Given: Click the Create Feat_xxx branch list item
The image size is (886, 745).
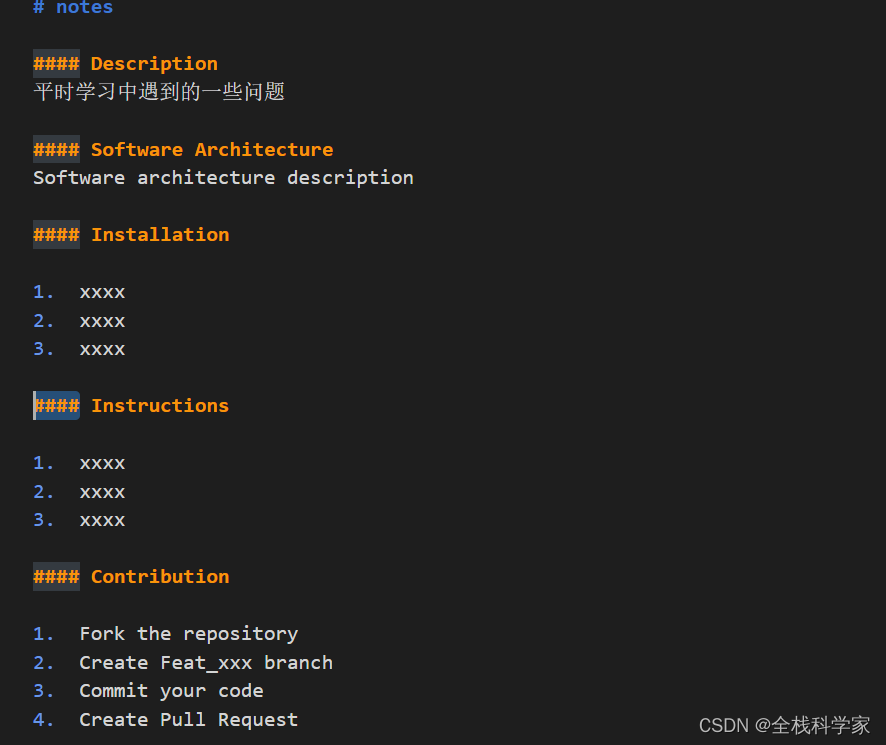Looking at the screenshot, I should point(205,662).
